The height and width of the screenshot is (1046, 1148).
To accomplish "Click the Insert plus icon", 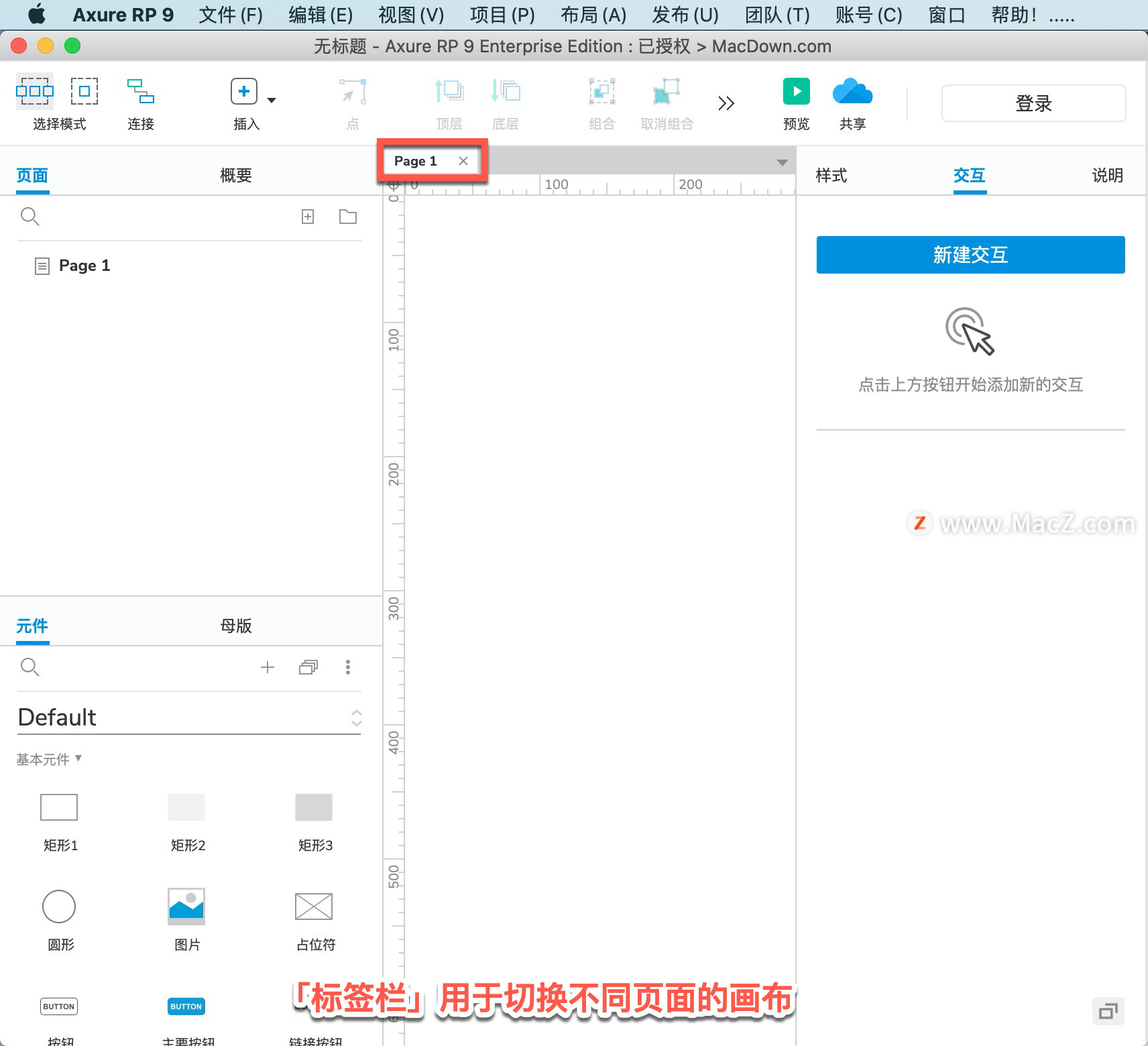I will coord(244,91).
